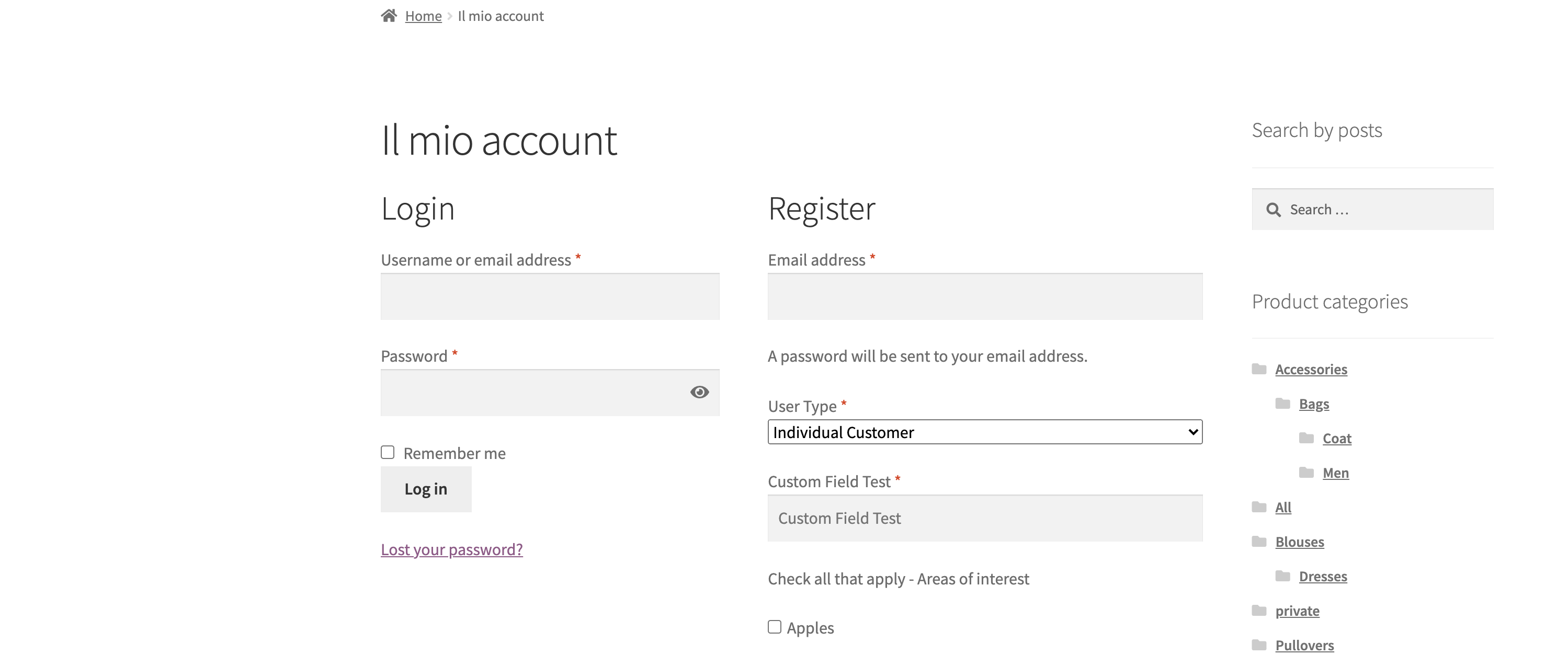
Task: Focus the Register Email address field
Action: 985,297
